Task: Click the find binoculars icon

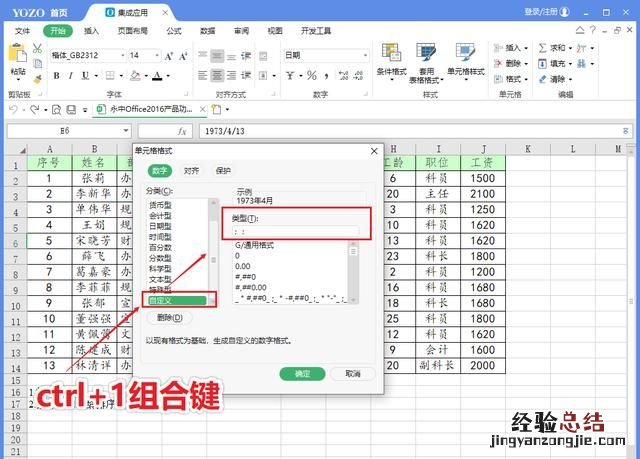Action: pyautogui.click(x=581, y=64)
